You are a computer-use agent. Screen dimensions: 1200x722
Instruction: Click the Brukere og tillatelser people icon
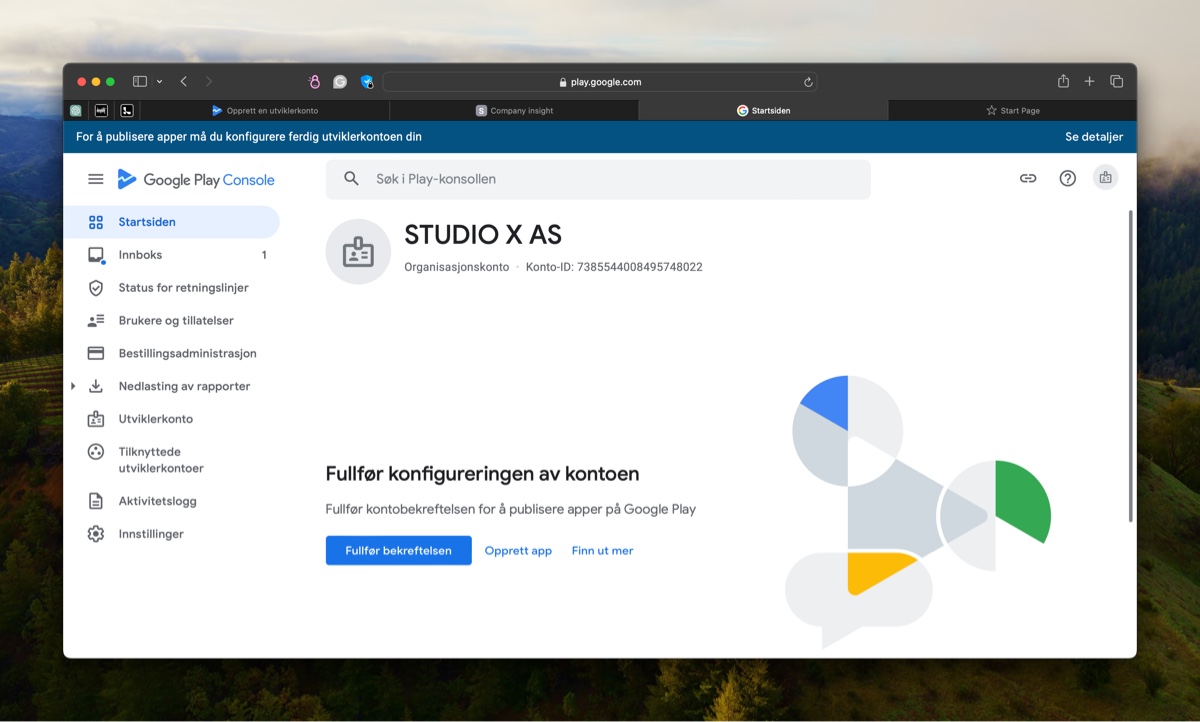96,321
